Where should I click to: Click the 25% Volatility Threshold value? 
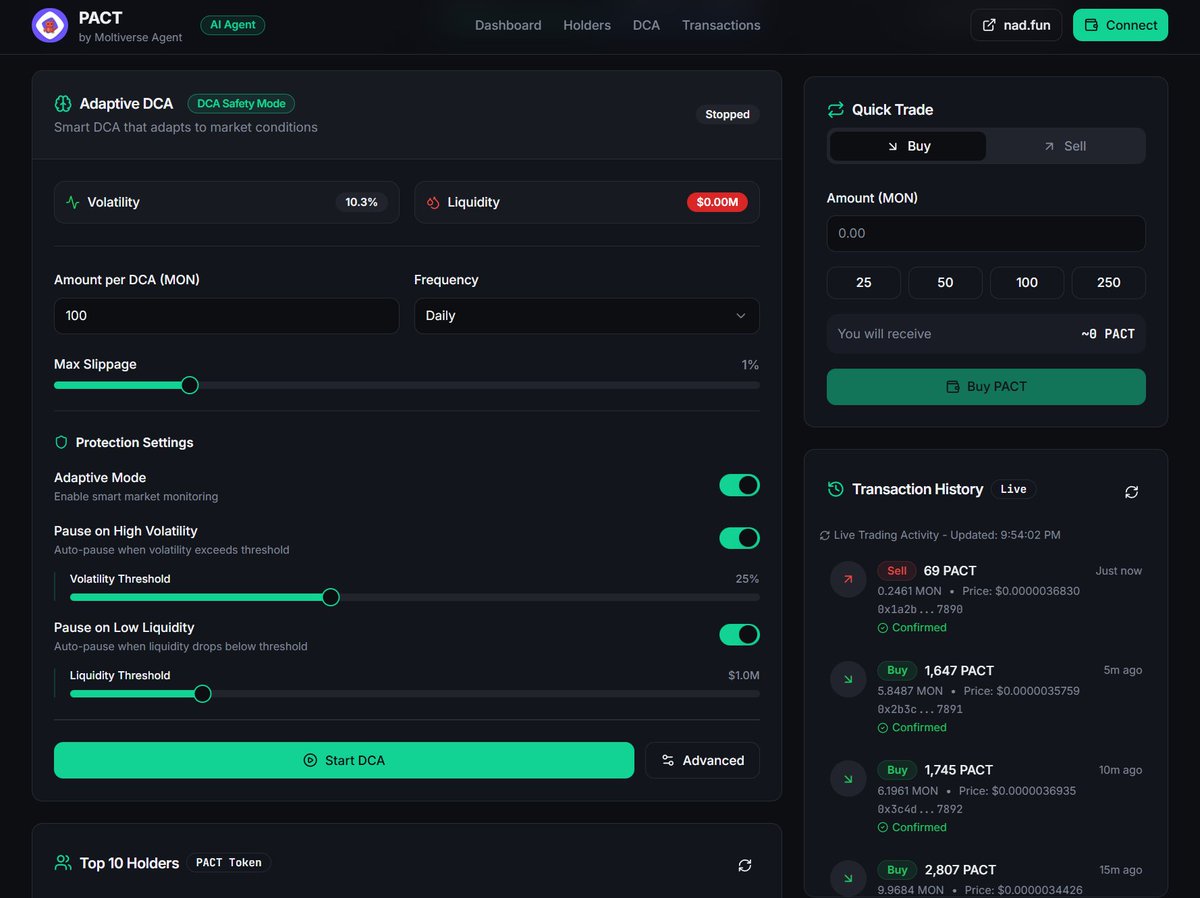point(747,579)
